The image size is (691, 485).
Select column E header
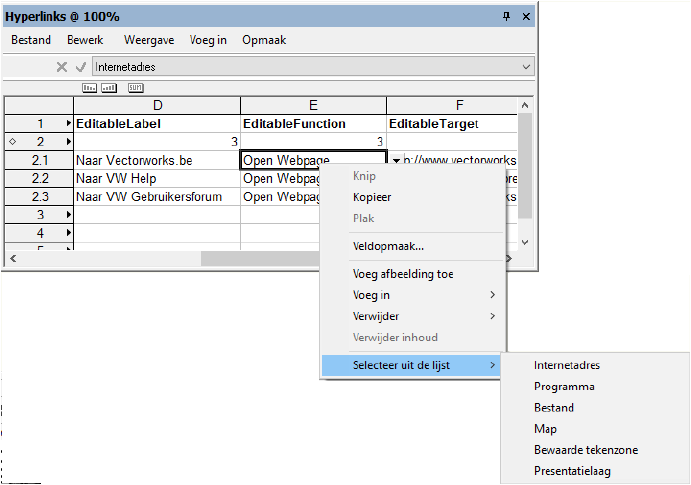313,106
